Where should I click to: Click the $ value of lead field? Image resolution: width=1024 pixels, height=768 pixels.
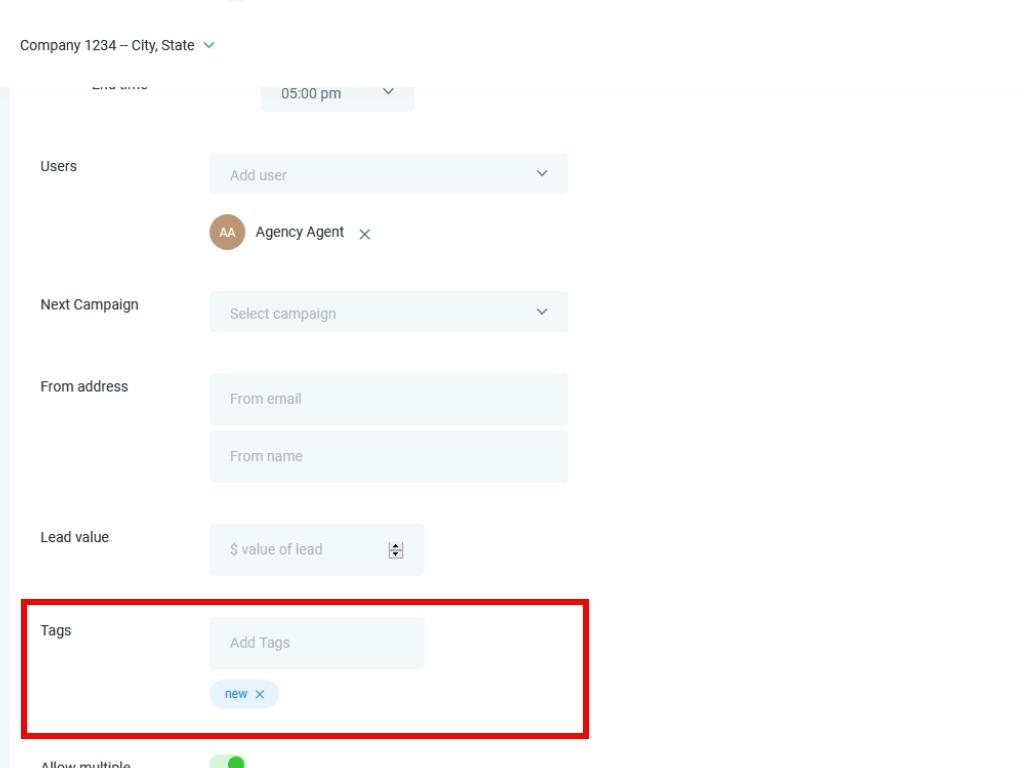(317, 550)
